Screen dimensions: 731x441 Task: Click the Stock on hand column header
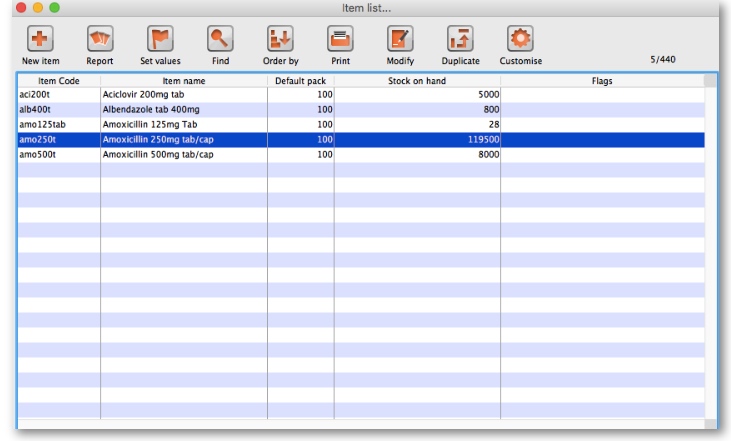pos(417,80)
